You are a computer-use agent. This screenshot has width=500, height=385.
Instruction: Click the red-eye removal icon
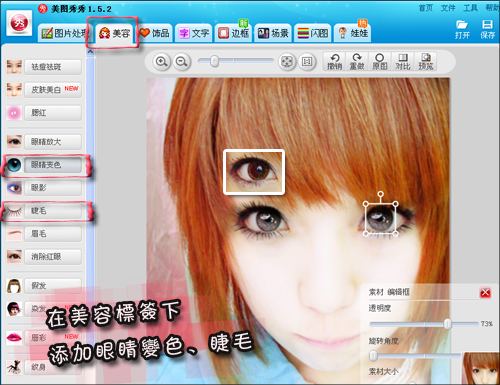click(x=14, y=257)
